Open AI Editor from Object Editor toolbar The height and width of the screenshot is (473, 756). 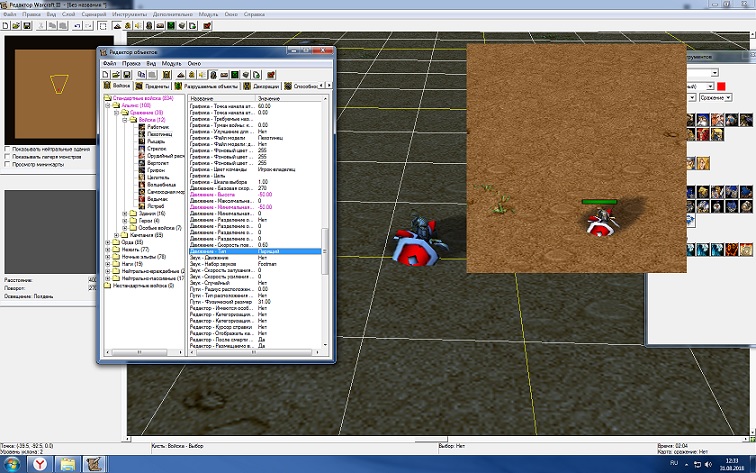point(235,75)
